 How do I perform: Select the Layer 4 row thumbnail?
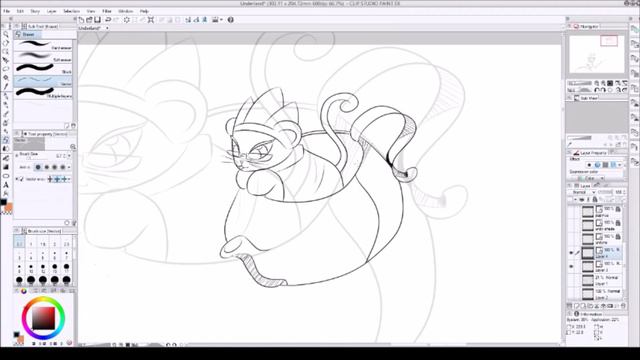coord(587,253)
